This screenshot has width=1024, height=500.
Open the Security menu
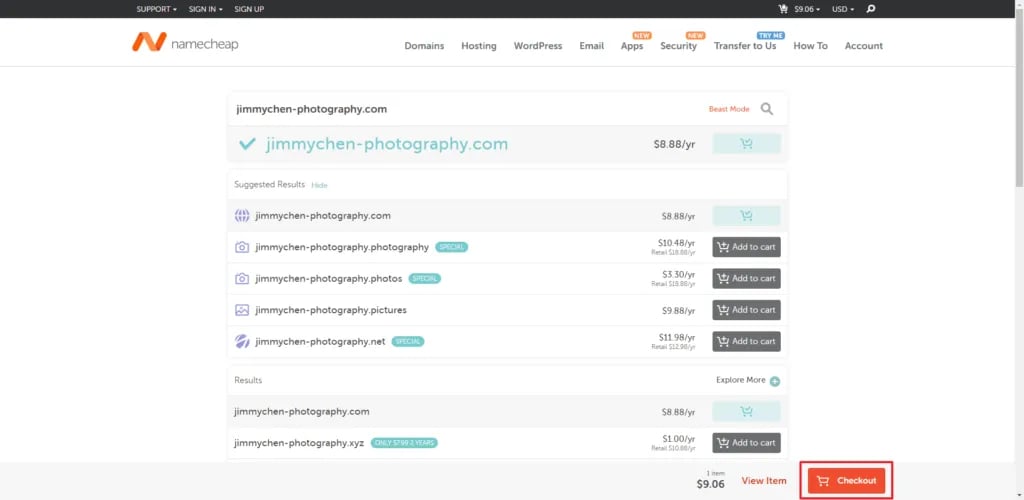coord(679,46)
